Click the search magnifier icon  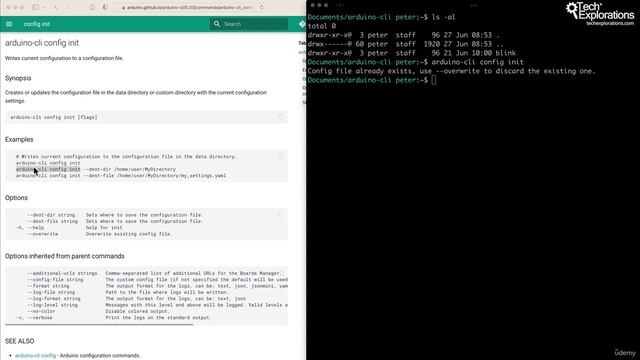coord(217,24)
